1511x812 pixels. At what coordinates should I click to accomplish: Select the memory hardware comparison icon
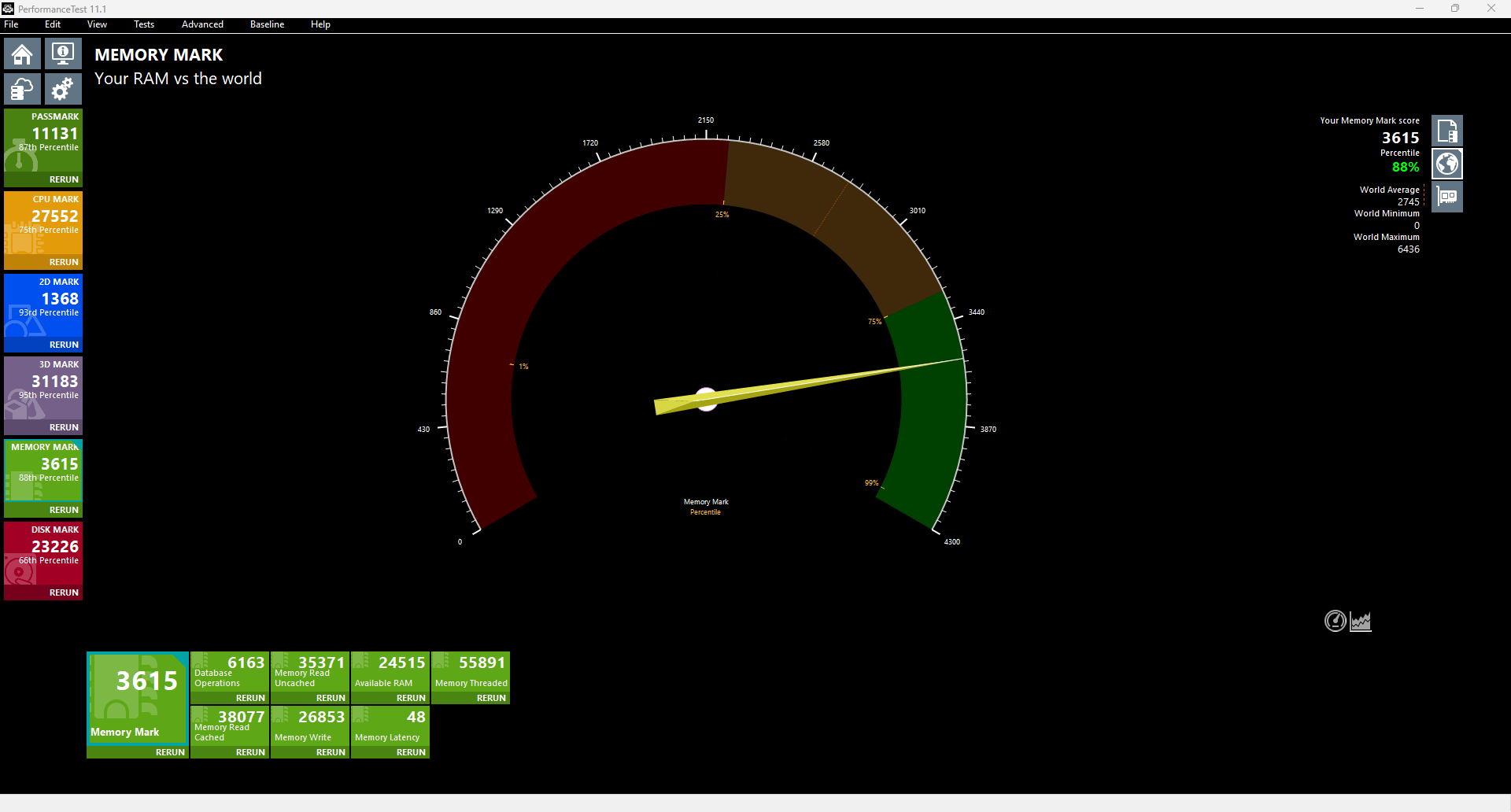point(1446,197)
